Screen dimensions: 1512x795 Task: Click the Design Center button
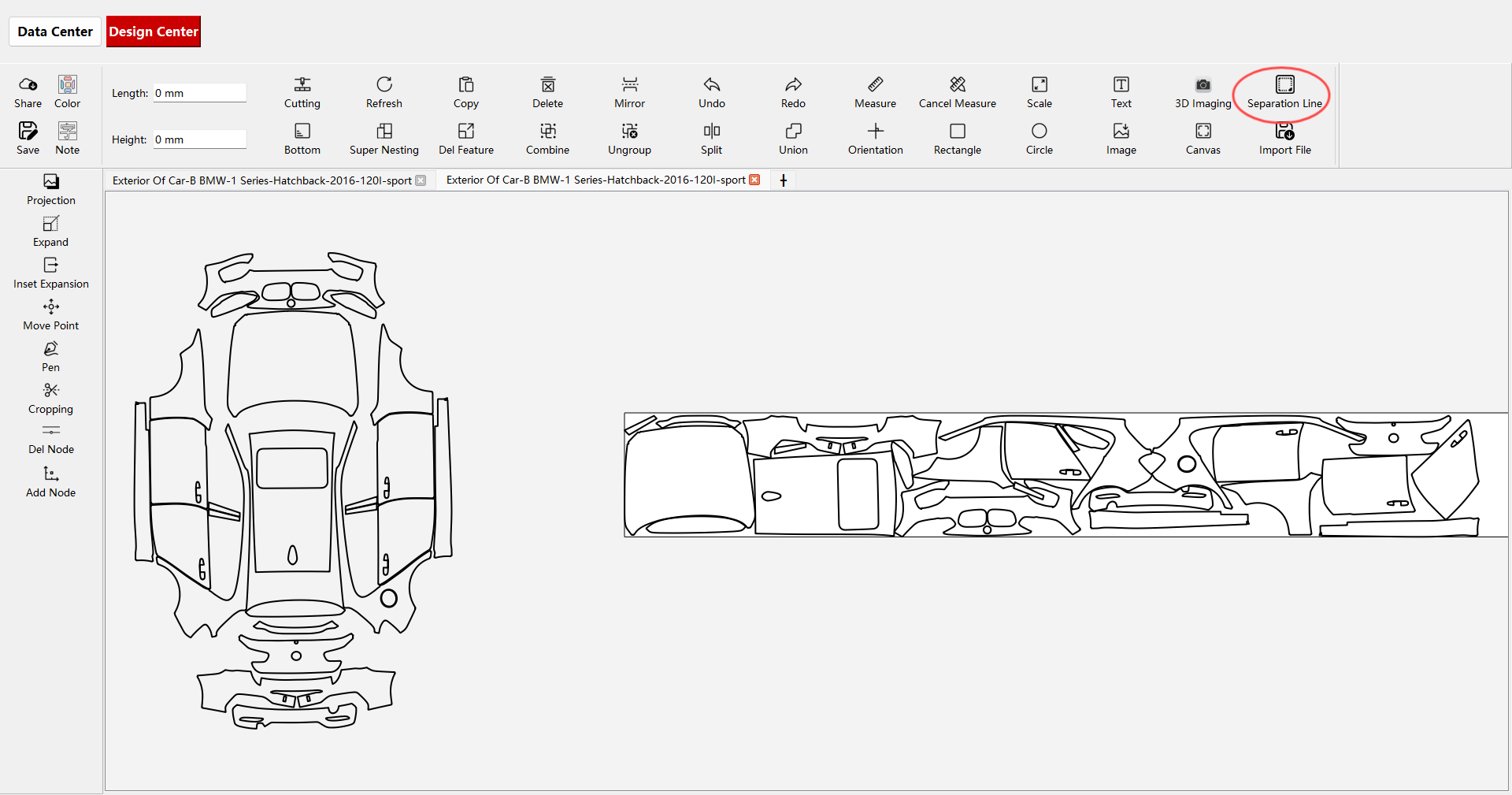(x=154, y=32)
